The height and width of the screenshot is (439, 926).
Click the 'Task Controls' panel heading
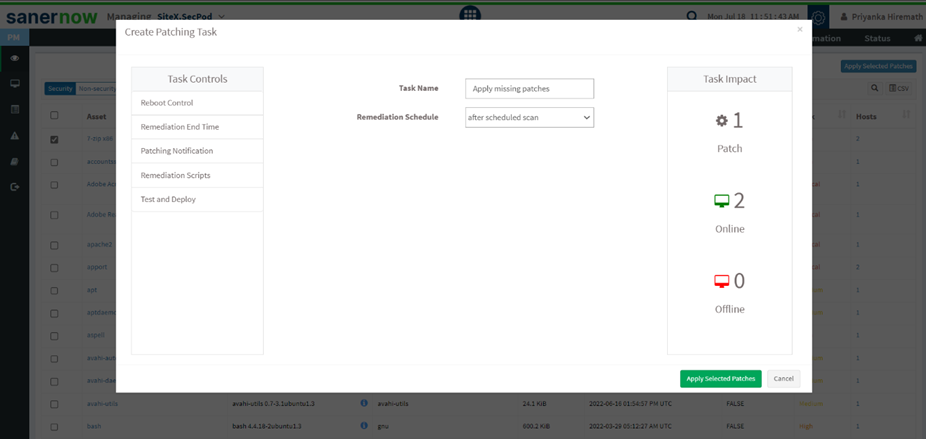click(197, 79)
